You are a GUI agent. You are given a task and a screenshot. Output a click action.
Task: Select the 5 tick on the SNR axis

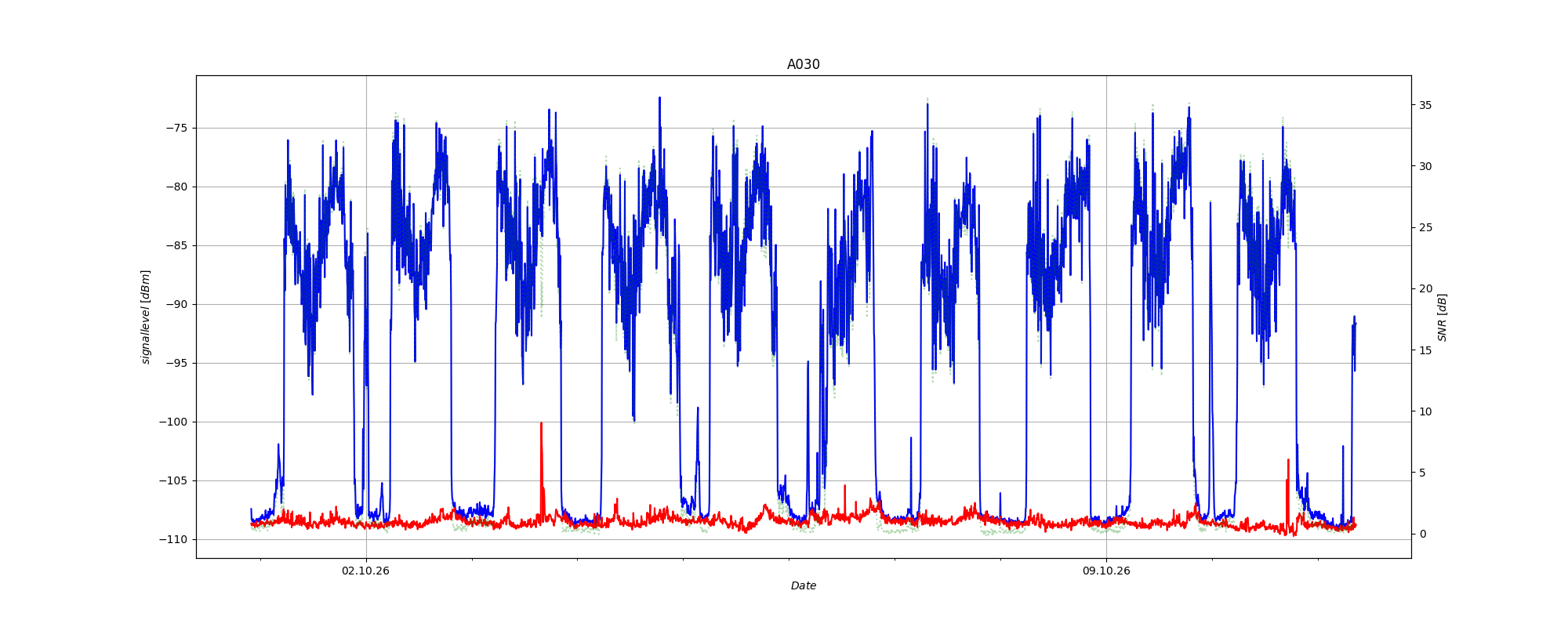tap(1421, 473)
